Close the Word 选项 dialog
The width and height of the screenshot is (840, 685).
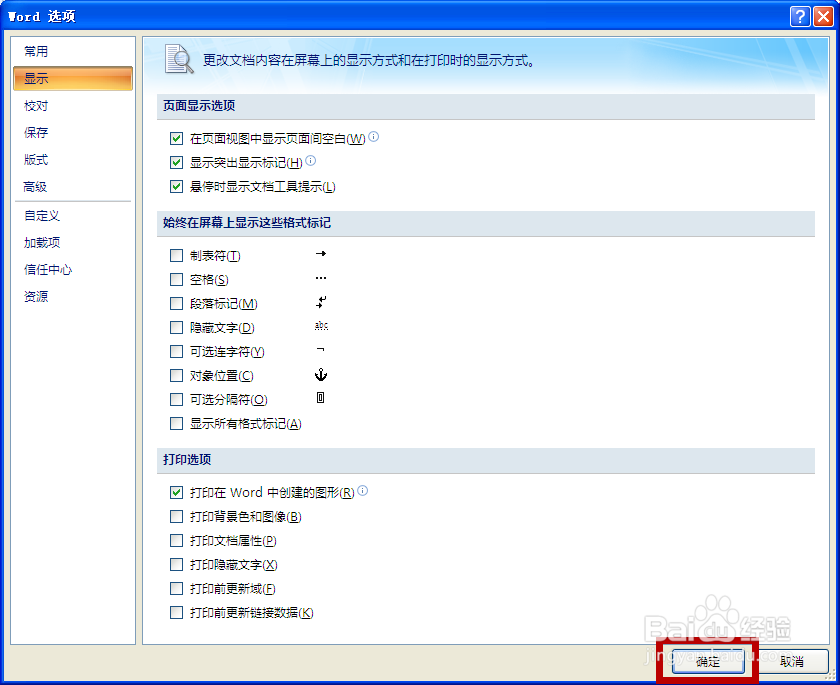[x=823, y=17]
